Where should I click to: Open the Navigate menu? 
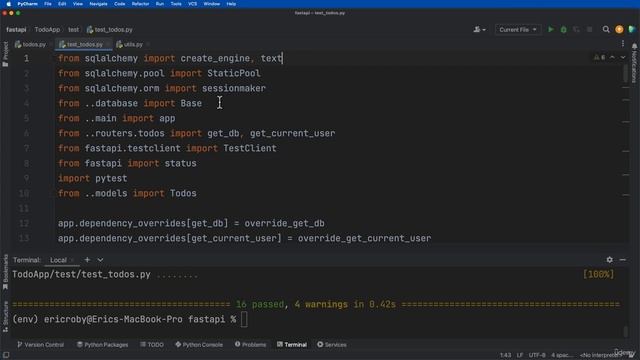pyautogui.click(x=98, y=4)
